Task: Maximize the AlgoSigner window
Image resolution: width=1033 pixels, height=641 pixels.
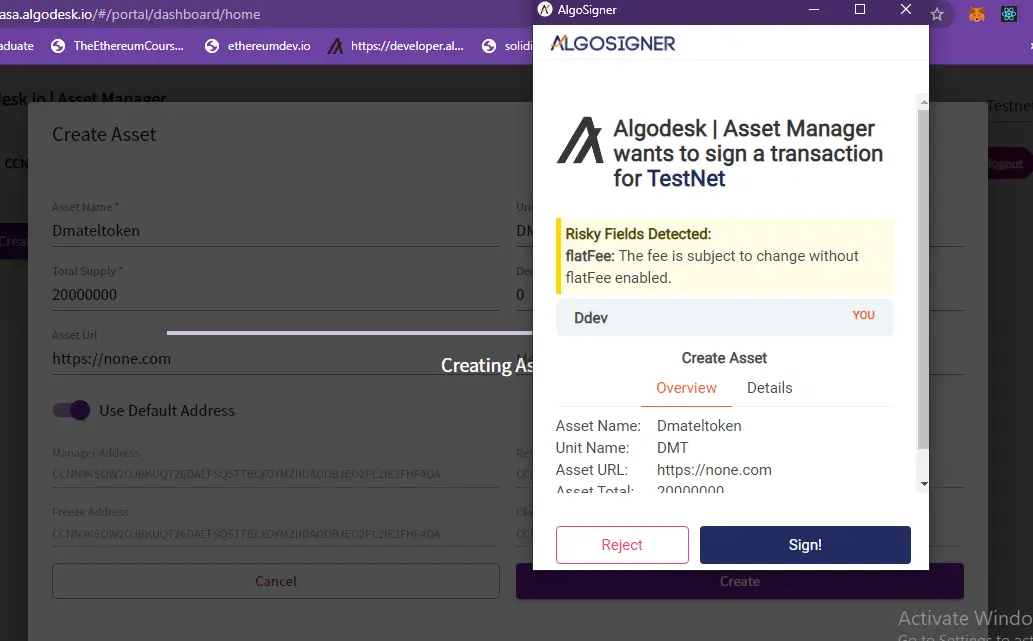Action: click(x=860, y=9)
